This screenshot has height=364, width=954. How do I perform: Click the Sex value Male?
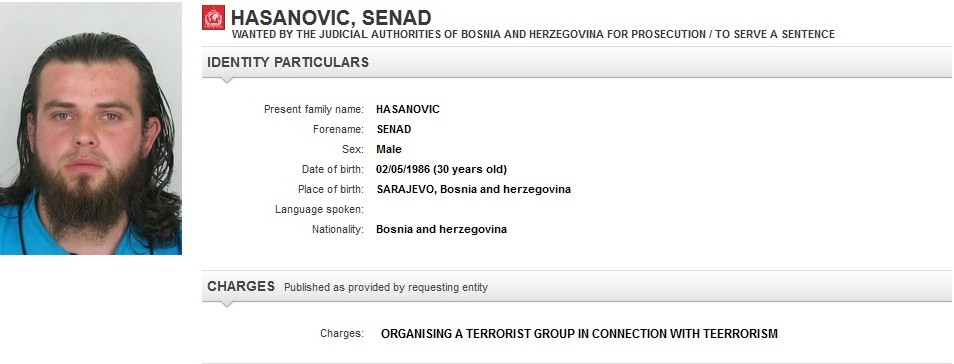click(x=389, y=150)
